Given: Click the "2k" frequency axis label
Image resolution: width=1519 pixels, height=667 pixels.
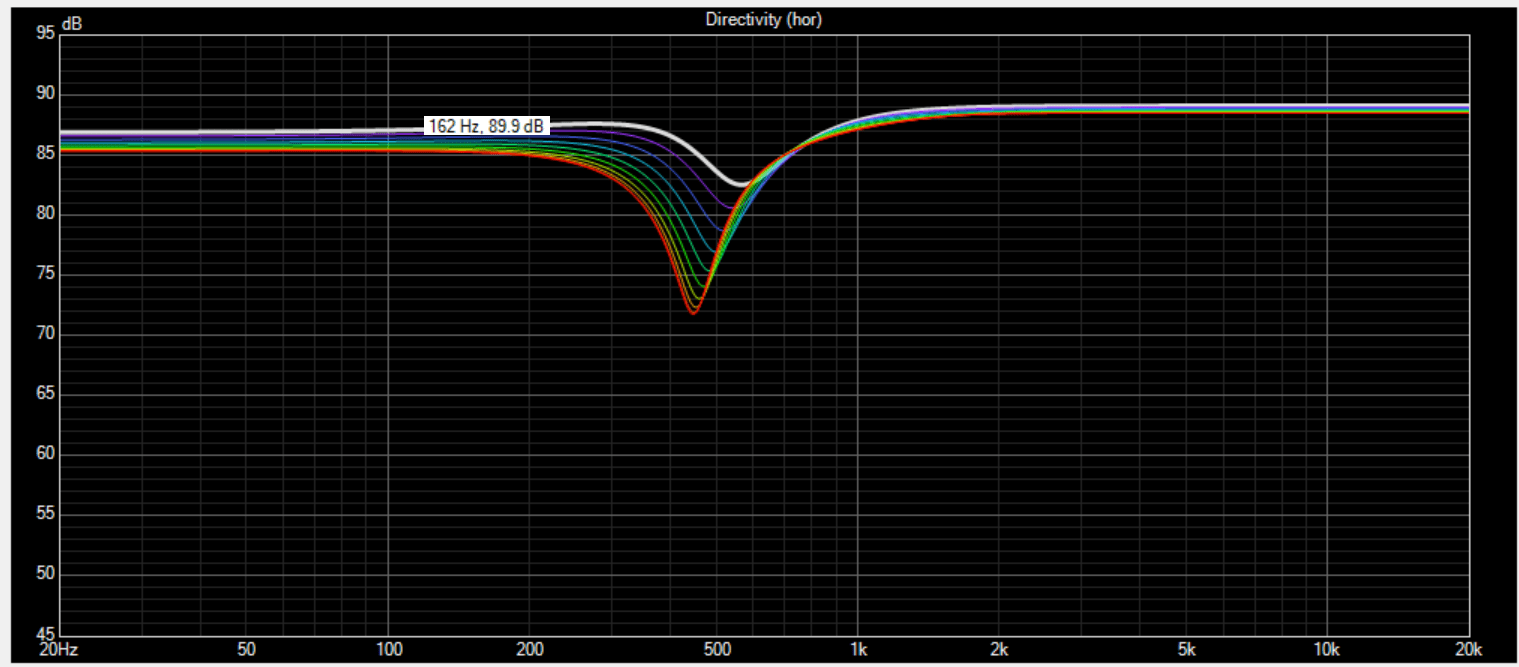Looking at the screenshot, I should point(999,648).
